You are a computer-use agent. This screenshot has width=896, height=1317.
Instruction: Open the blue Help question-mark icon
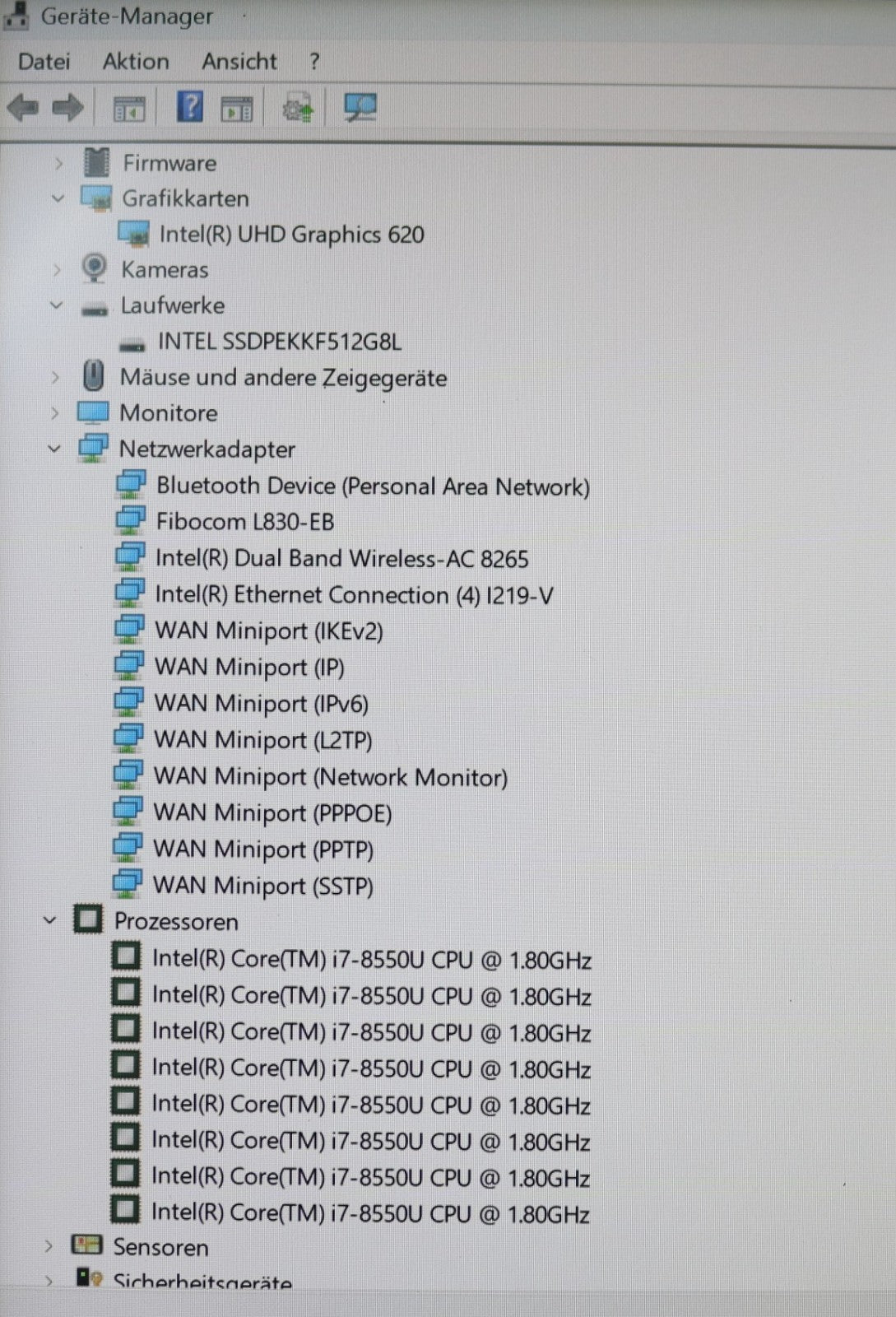[190, 107]
